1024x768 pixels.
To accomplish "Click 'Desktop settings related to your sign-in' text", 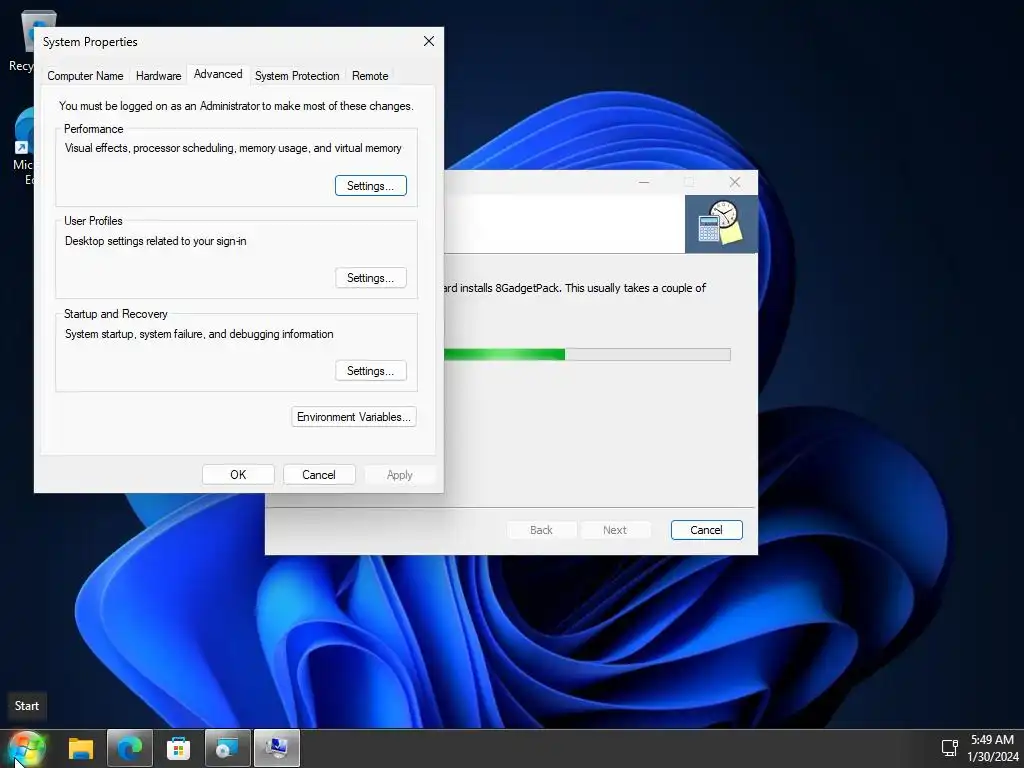I will pos(155,241).
